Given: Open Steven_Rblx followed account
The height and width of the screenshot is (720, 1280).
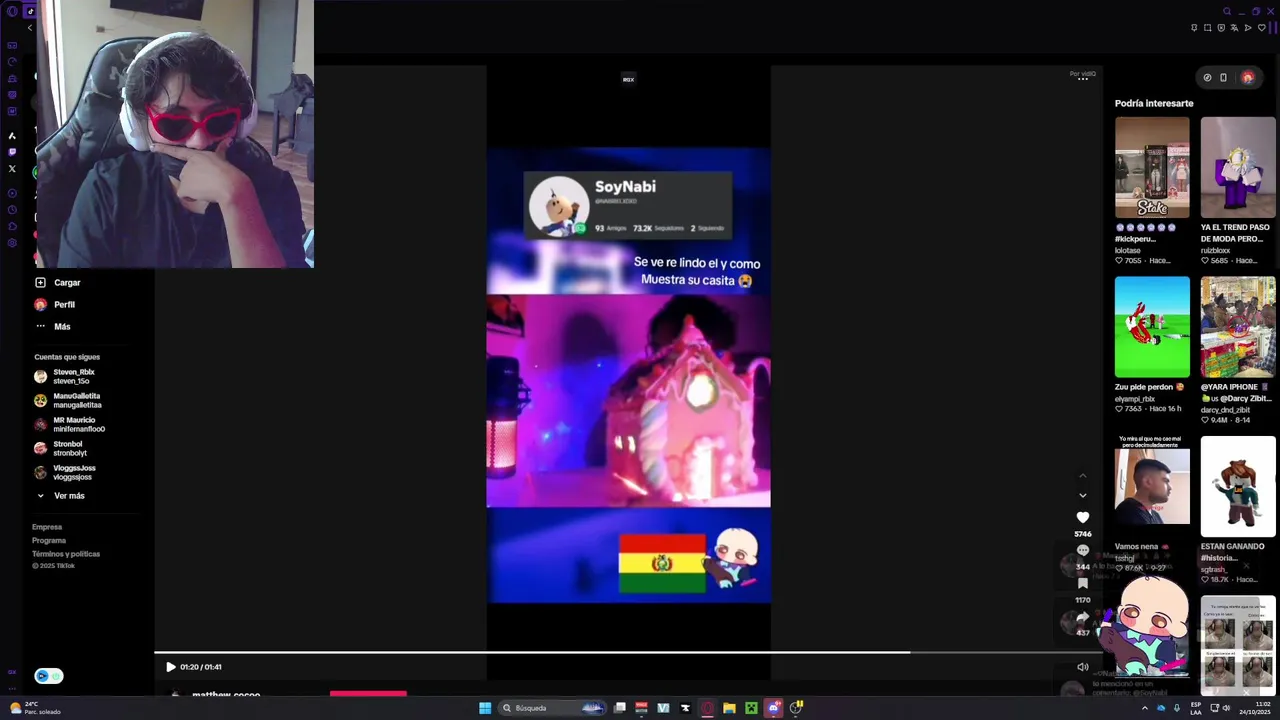Looking at the screenshot, I should coord(66,377).
